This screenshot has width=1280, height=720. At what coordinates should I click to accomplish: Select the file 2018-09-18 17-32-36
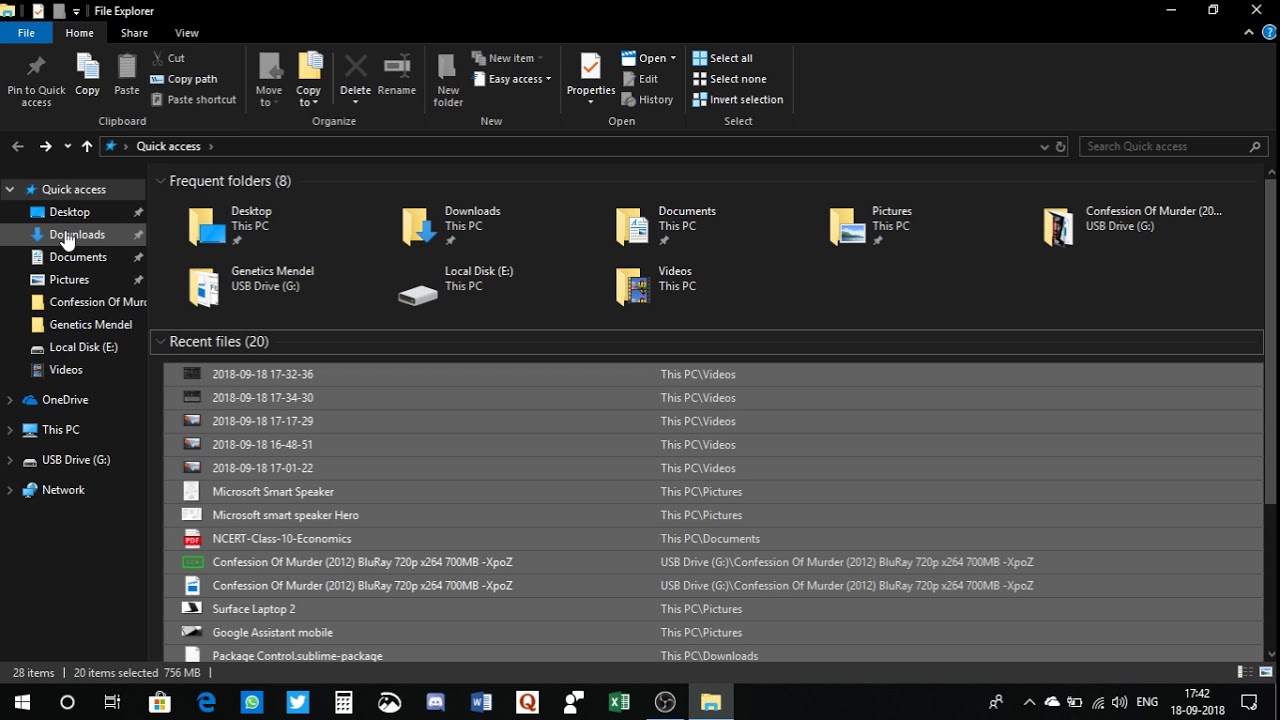pos(712,374)
